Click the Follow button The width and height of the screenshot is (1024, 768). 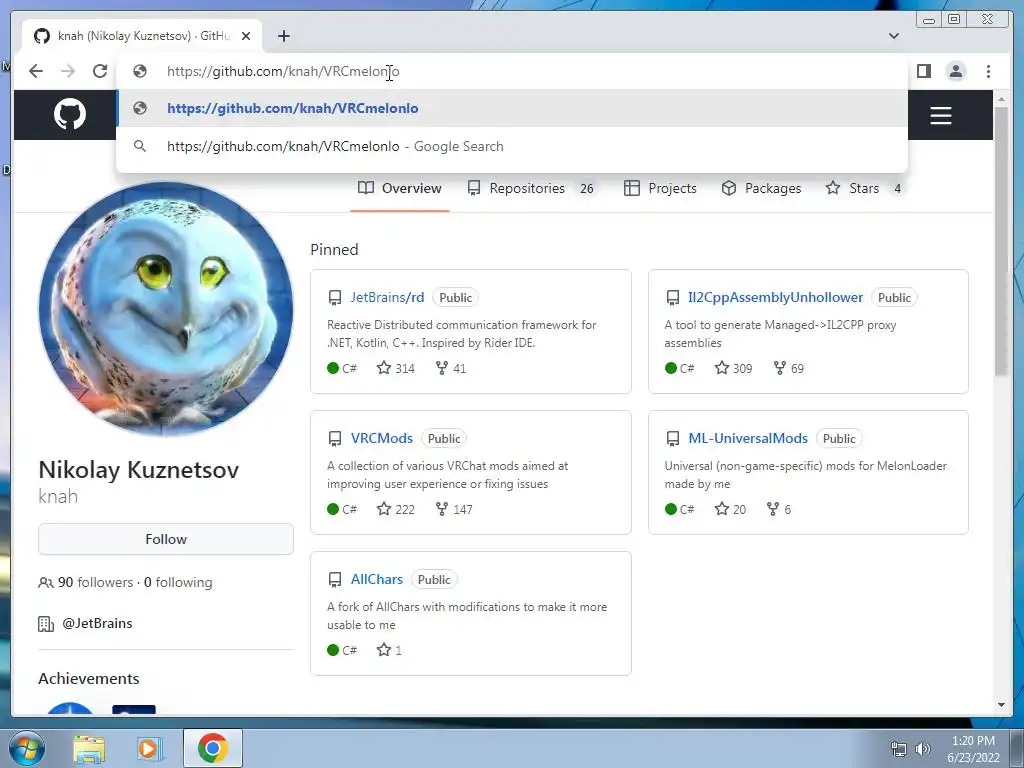[x=166, y=539]
